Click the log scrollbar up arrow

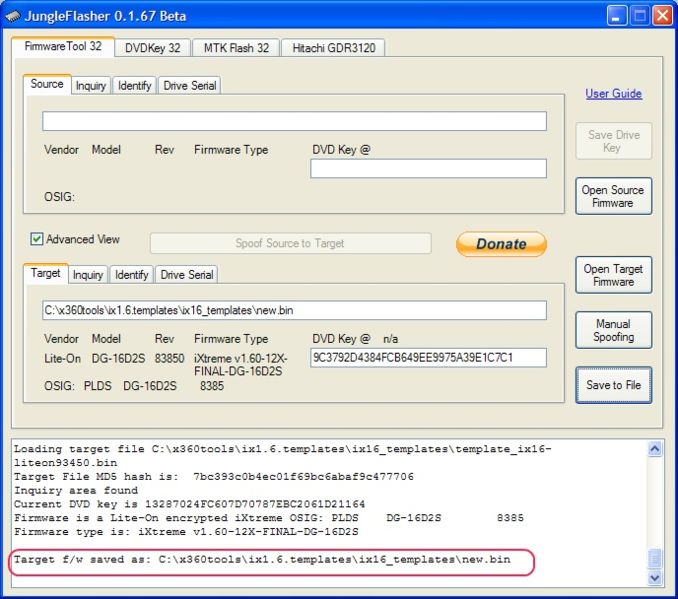pyautogui.click(x=655, y=449)
